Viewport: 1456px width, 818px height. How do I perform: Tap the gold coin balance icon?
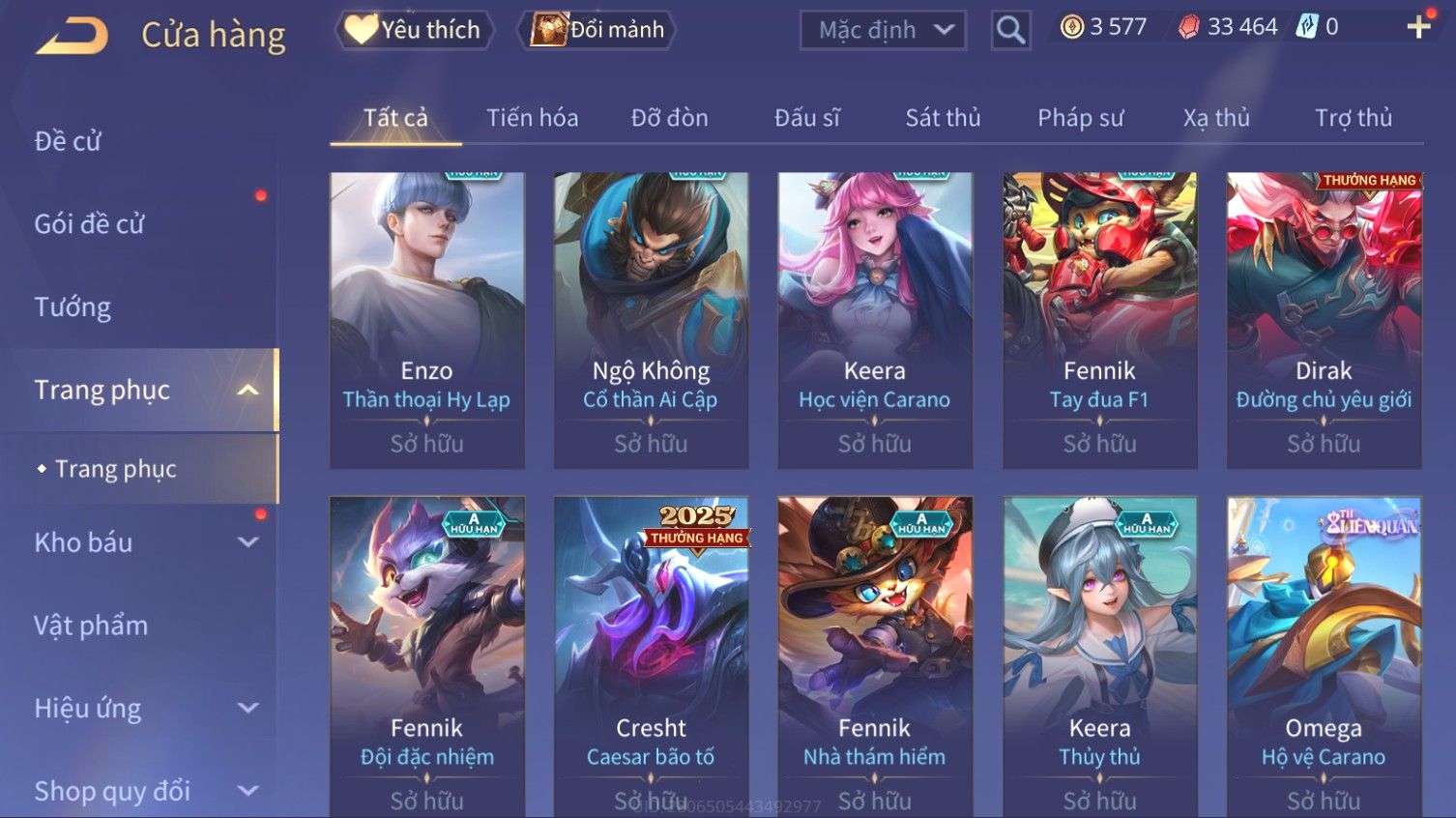(1071, 27)
